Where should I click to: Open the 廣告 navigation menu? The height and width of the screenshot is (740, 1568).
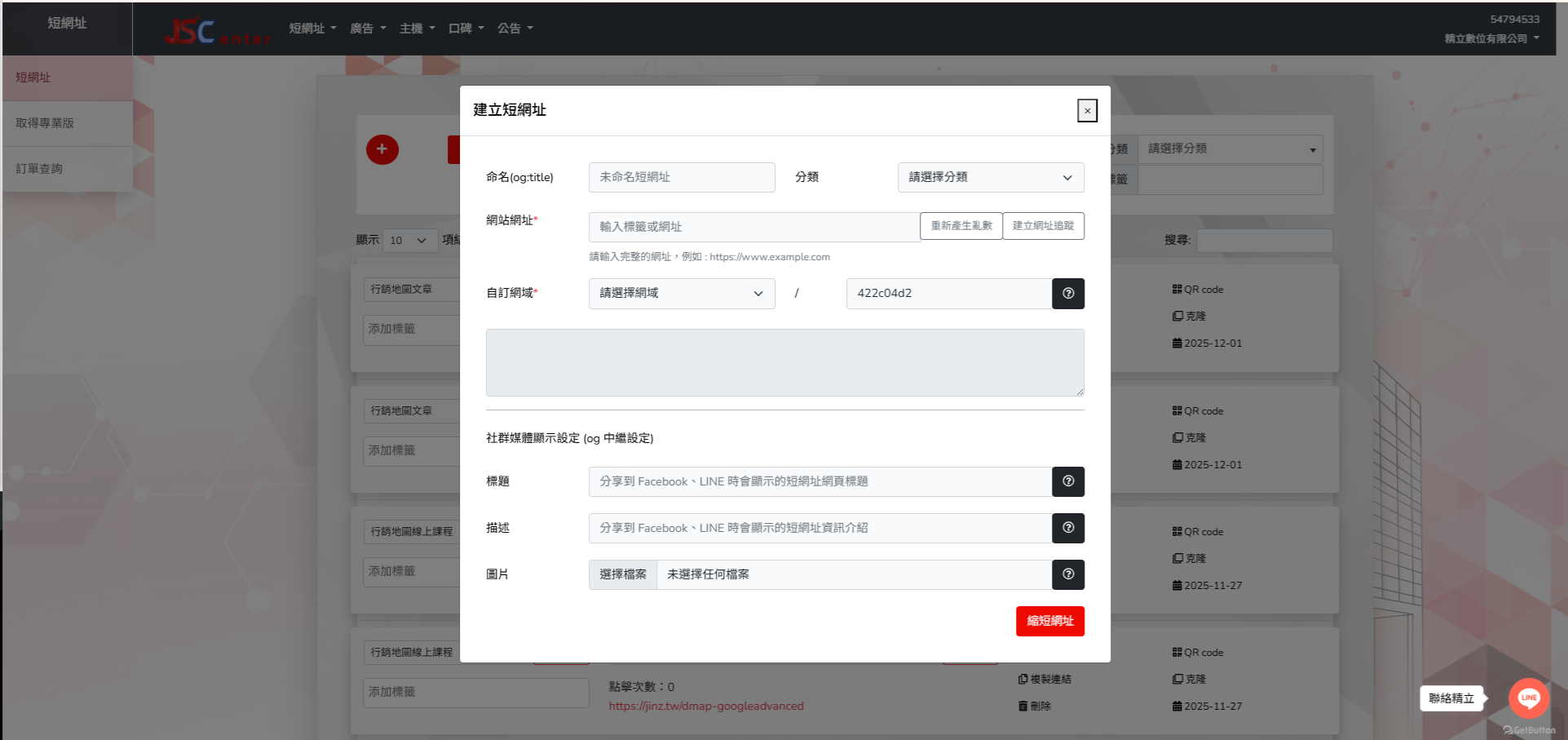coord(368,29)
